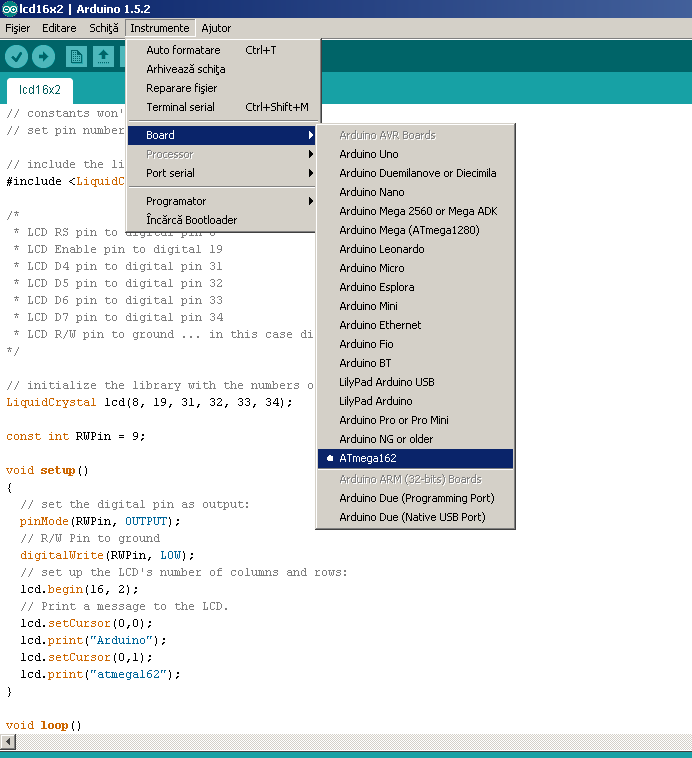Click the Arduino logo in title bar

coord(10,9)
